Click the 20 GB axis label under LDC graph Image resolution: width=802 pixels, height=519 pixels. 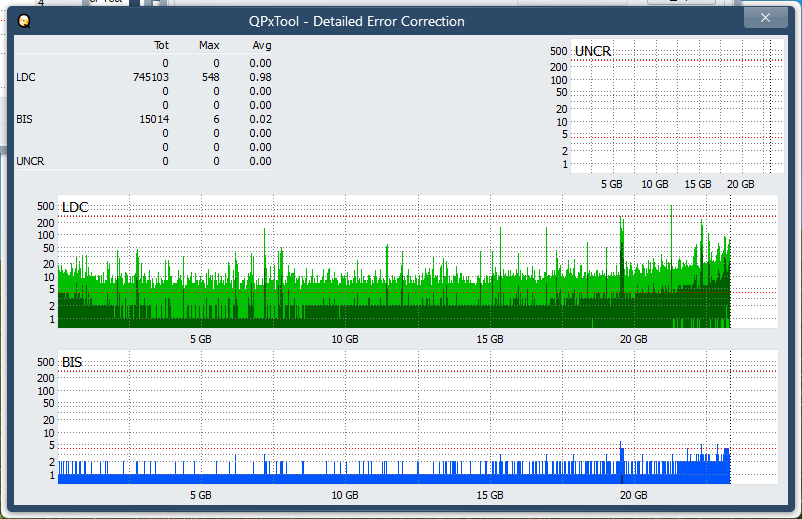point(634,339)
